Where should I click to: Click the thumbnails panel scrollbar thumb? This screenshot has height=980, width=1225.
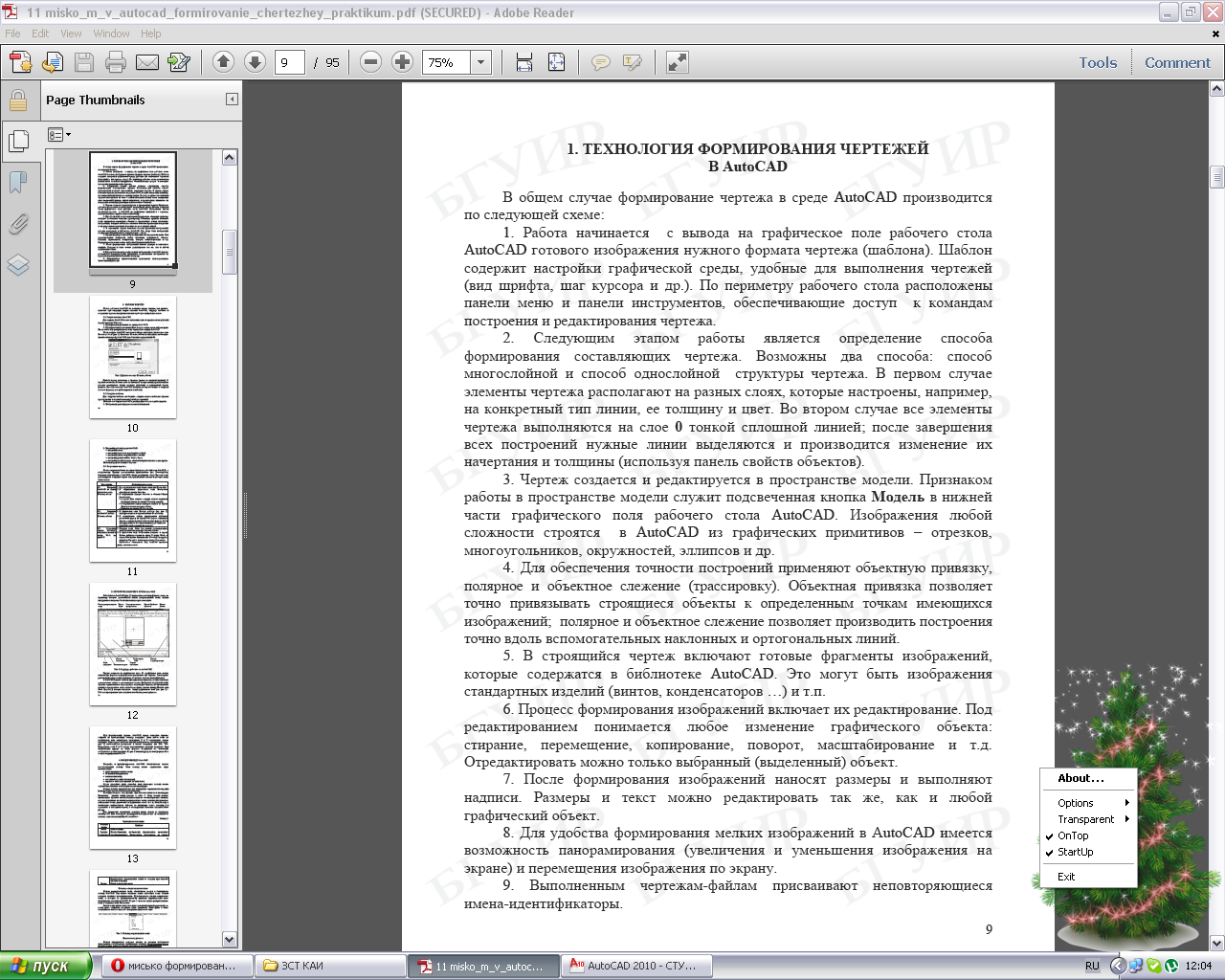pyautogui.click(x=230, y=252)
